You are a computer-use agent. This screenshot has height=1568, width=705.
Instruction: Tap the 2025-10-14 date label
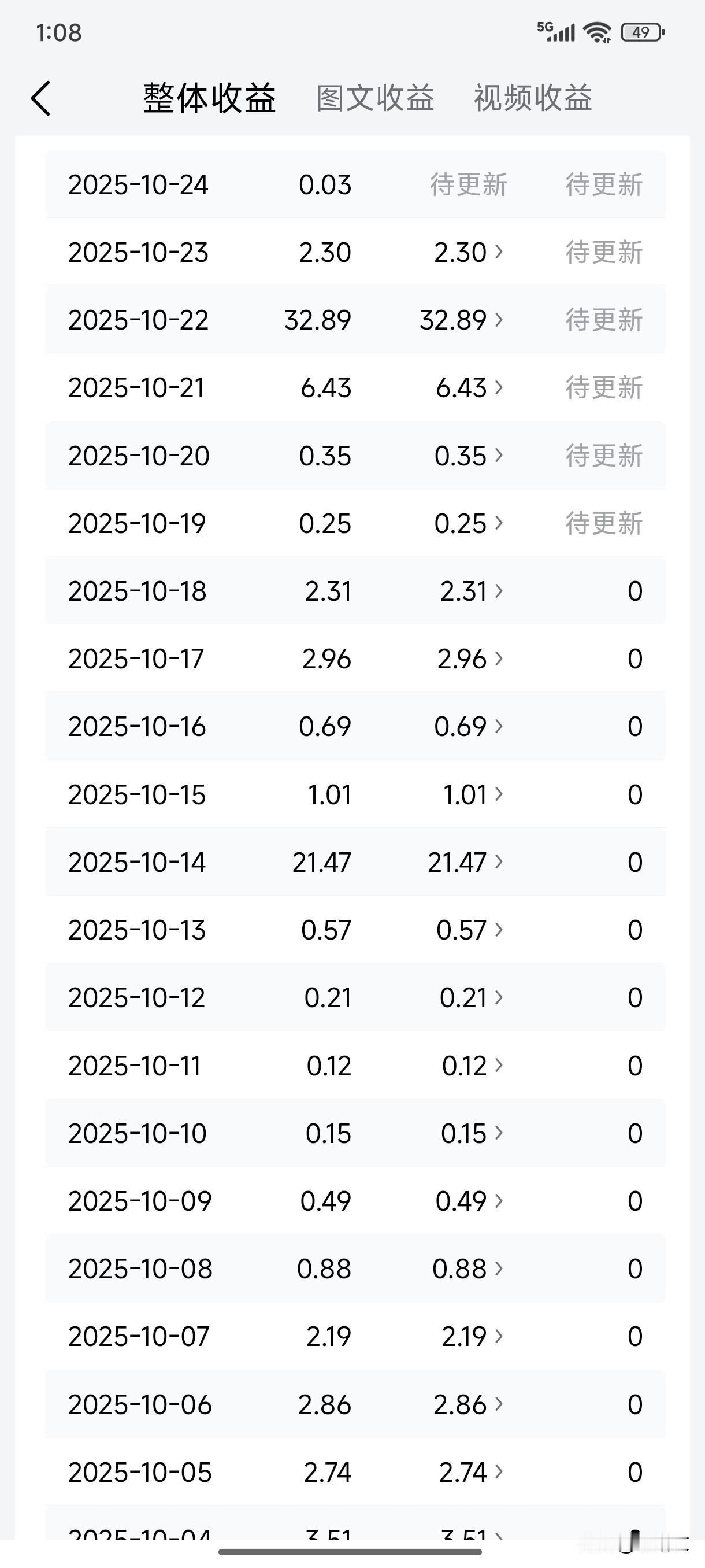coord(137,862)
